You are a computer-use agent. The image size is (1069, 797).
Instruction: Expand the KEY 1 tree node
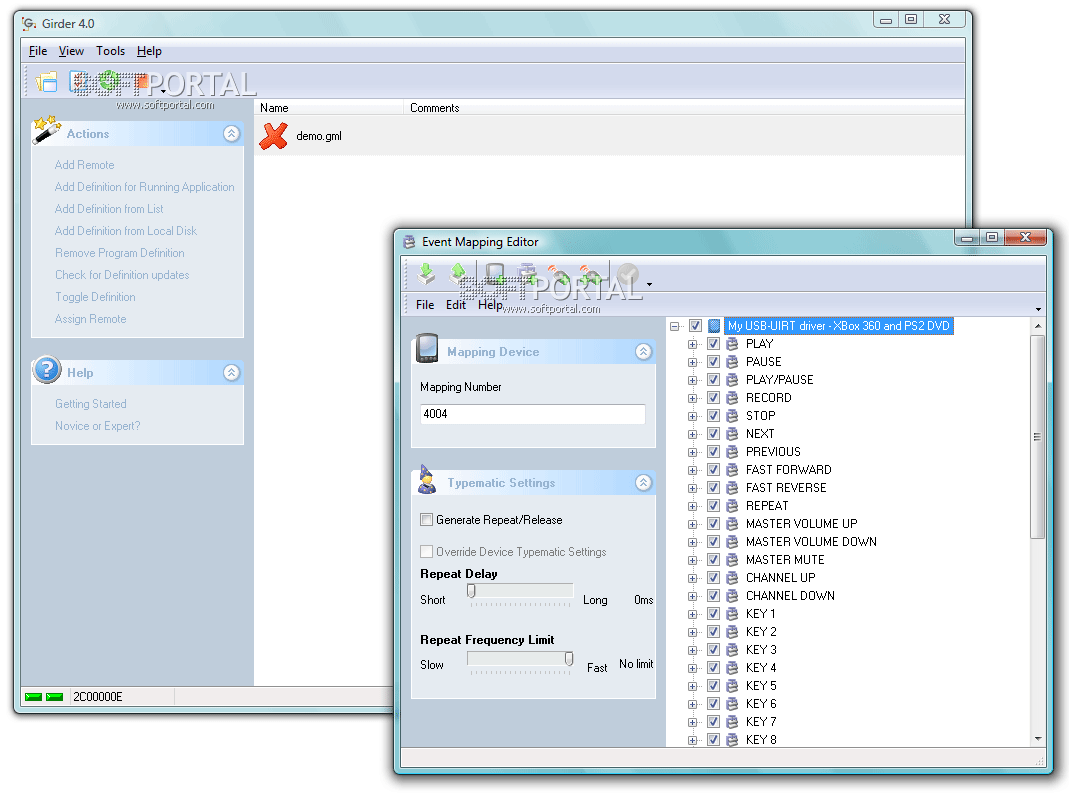(693, 614)
